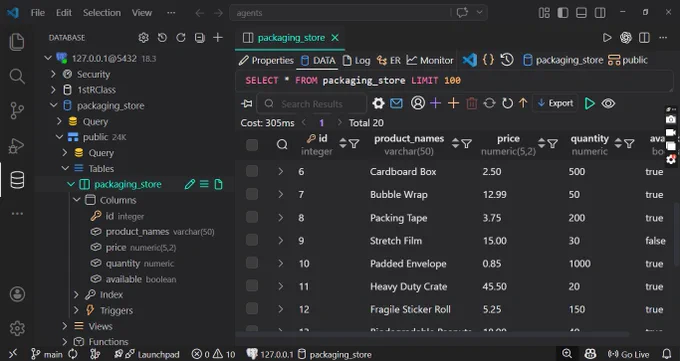
Task: Click the orange plus insert row icon
Action: point(453,103)
